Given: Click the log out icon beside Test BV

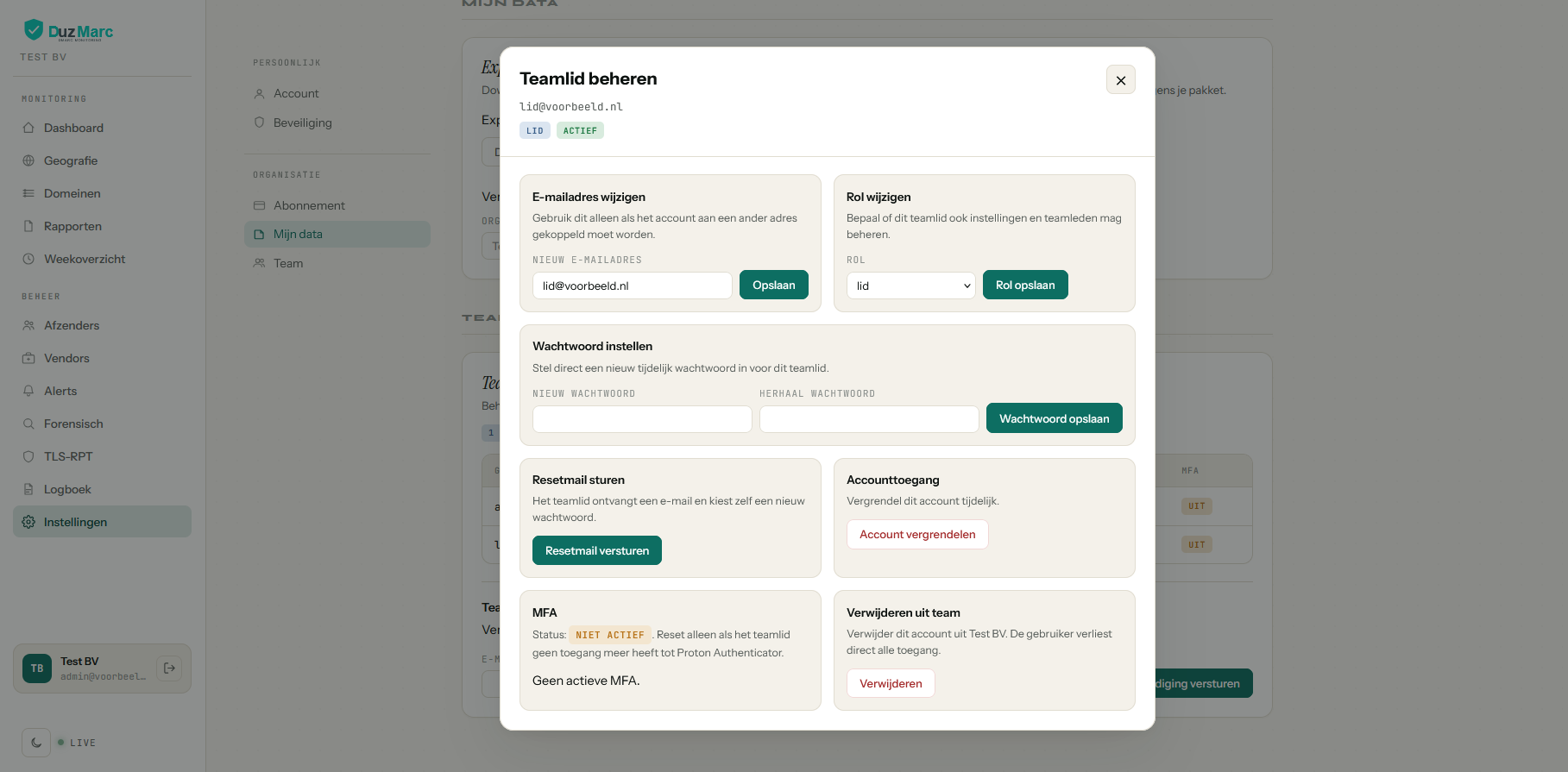Looking at the screenshot, I should click(169, 668).
